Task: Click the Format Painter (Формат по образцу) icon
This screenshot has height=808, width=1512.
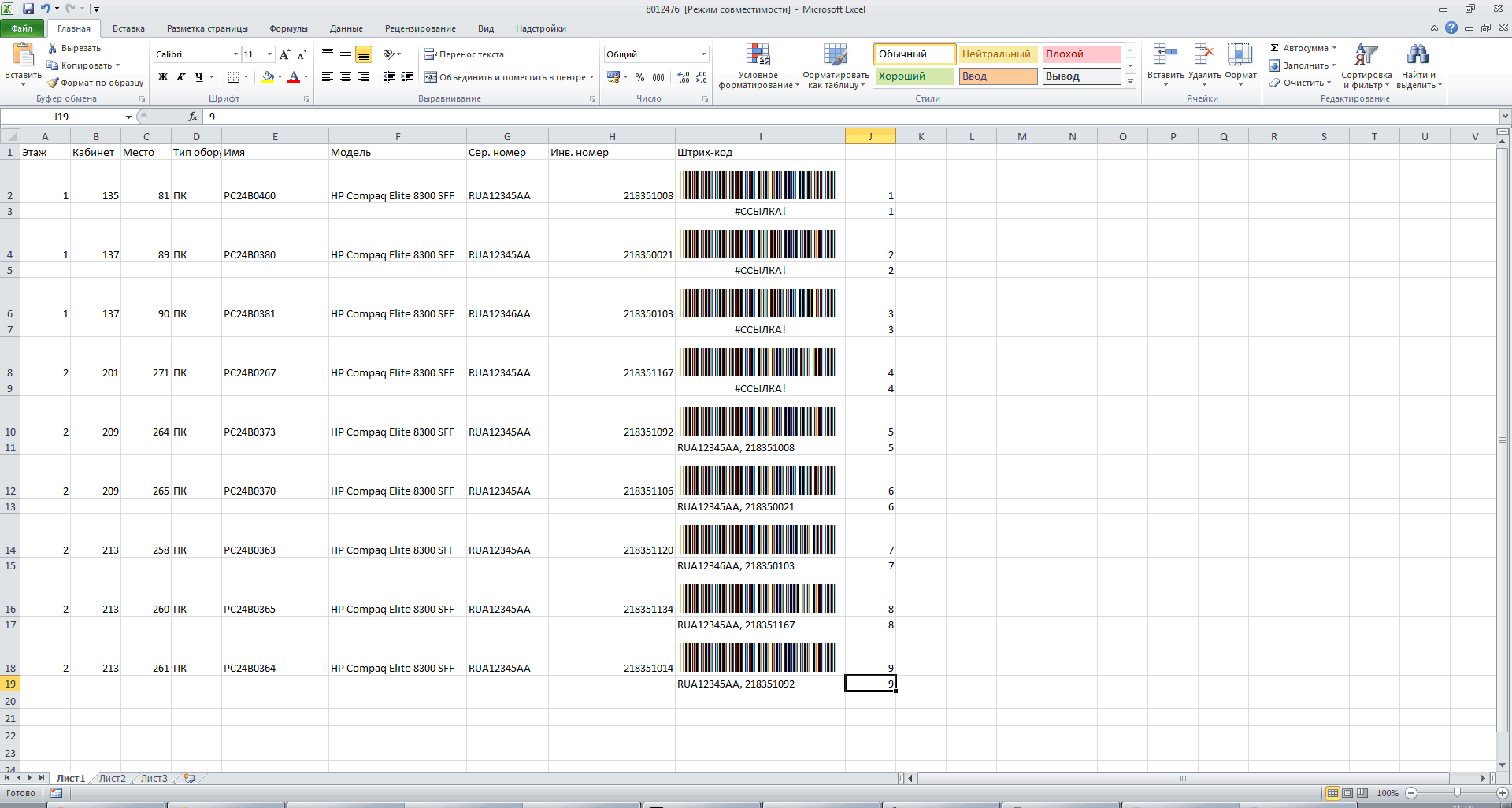Action: click(53, 83)
